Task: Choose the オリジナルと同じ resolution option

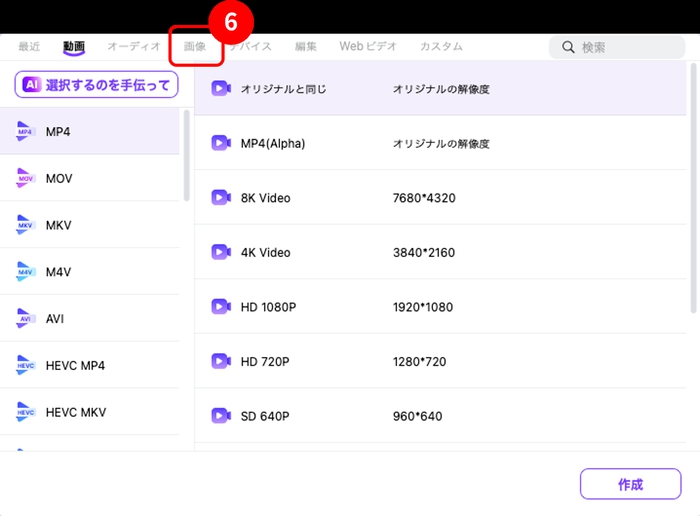Action: coord(440,89)
